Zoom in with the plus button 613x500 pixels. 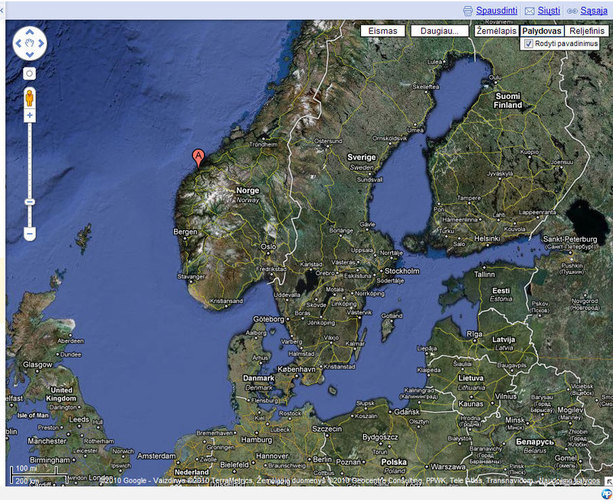pyautogui.click(x=30, y=116)
